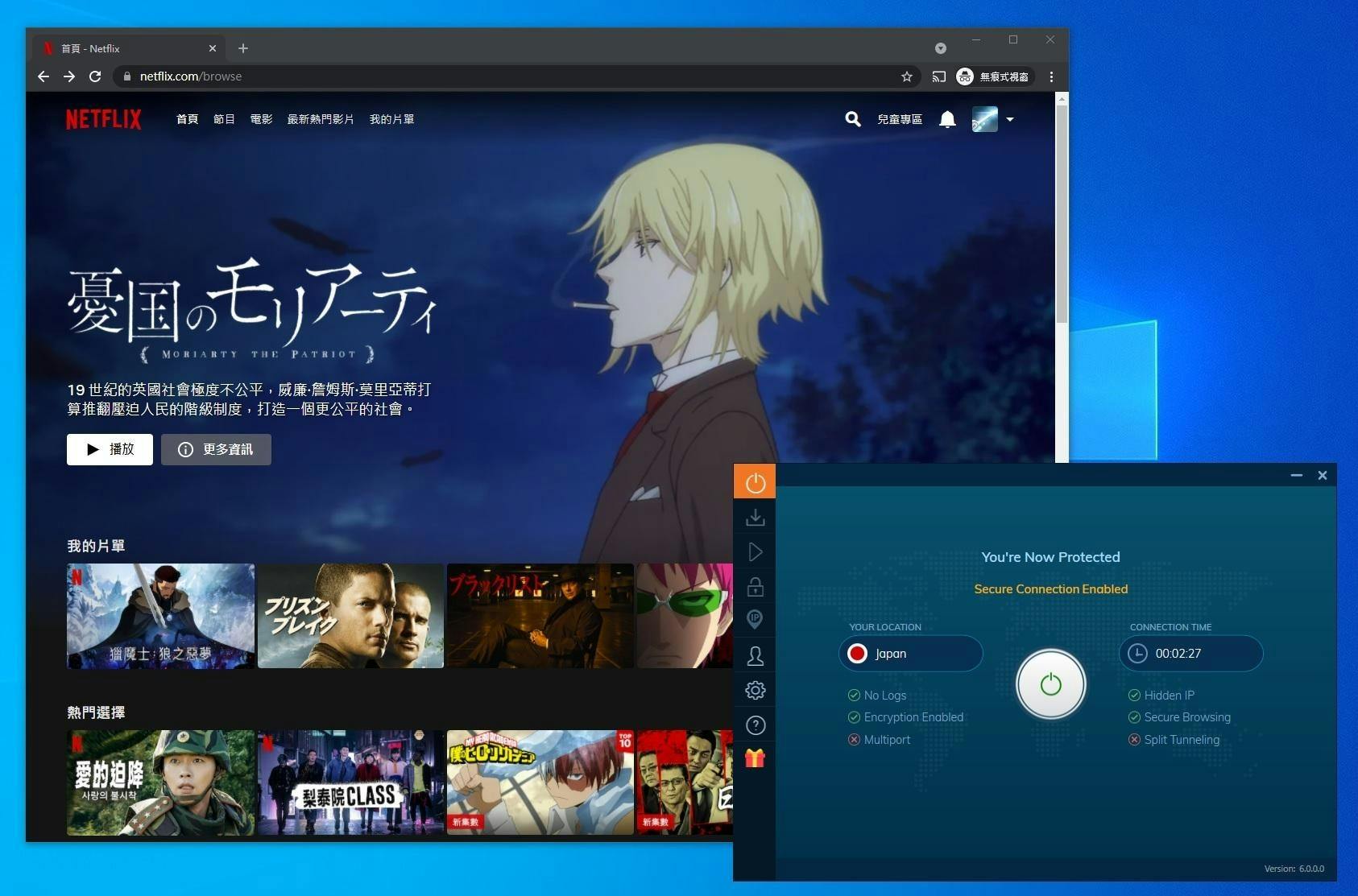Image resolution: width=1358 pixels, height=896 pixels.
Task: Open the Prison Break プリズン・ブレイク thumbnail
Action: click(350, 616)
